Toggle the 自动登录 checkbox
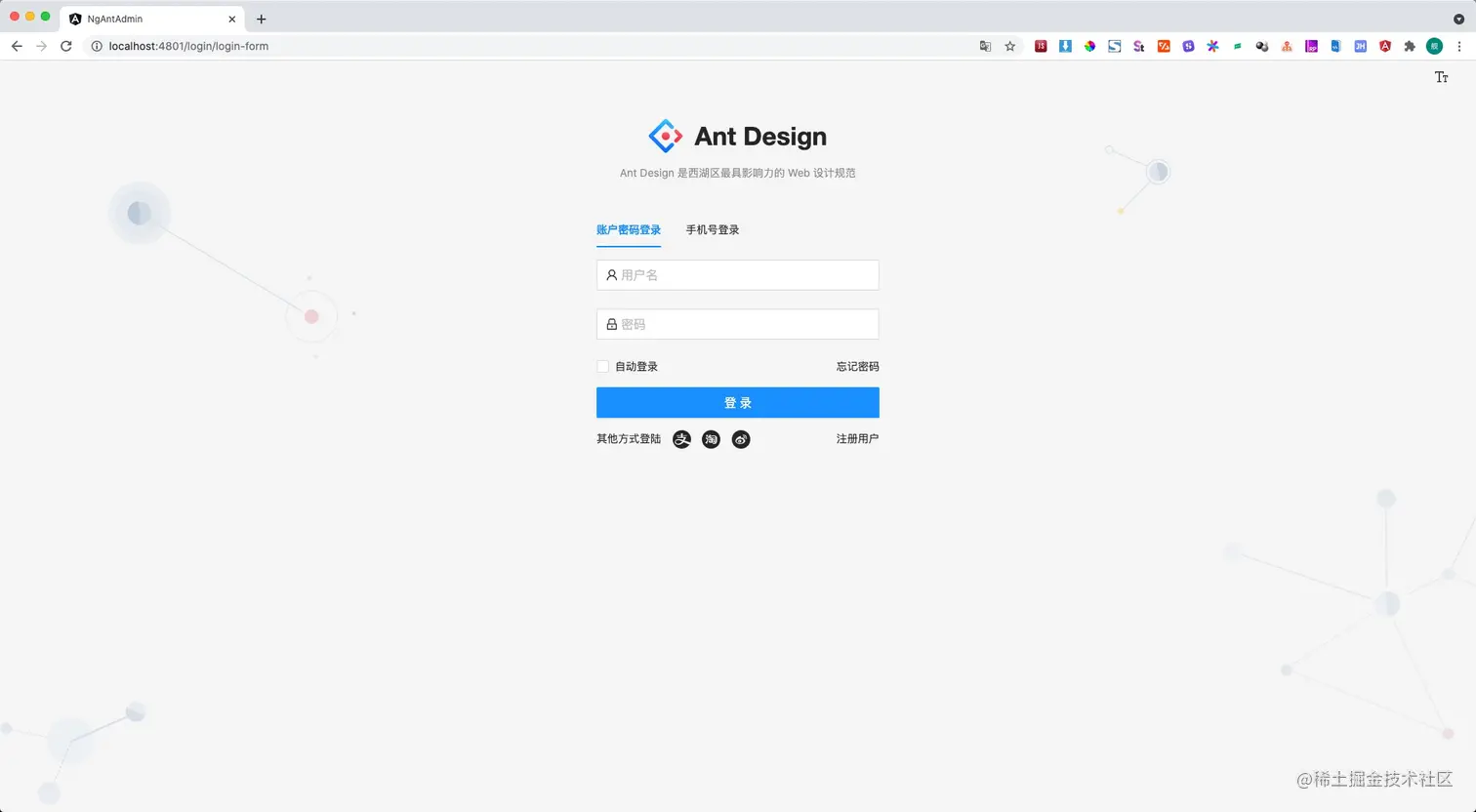 602,367
